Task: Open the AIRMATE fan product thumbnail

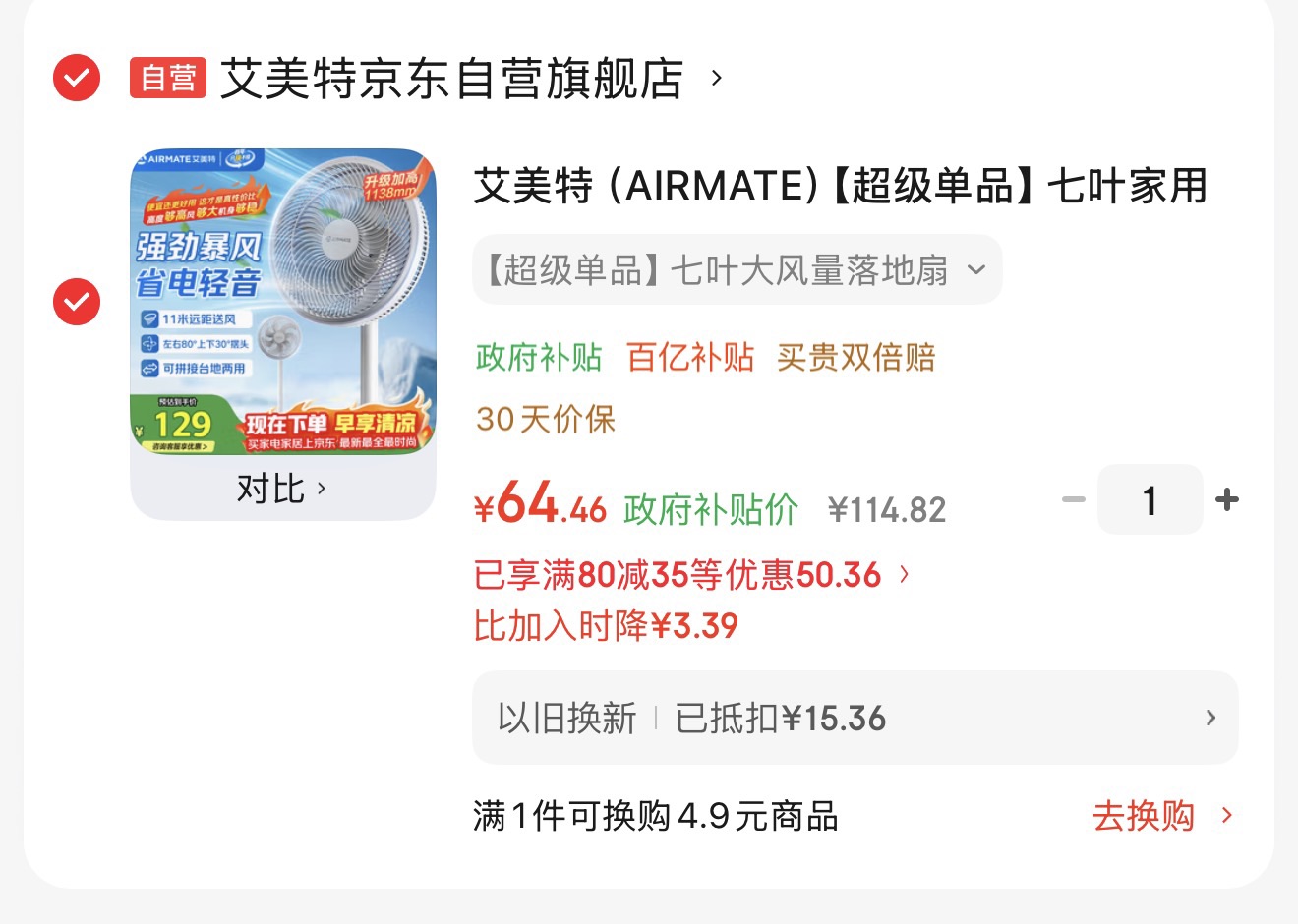Action: tap(283, 302)
